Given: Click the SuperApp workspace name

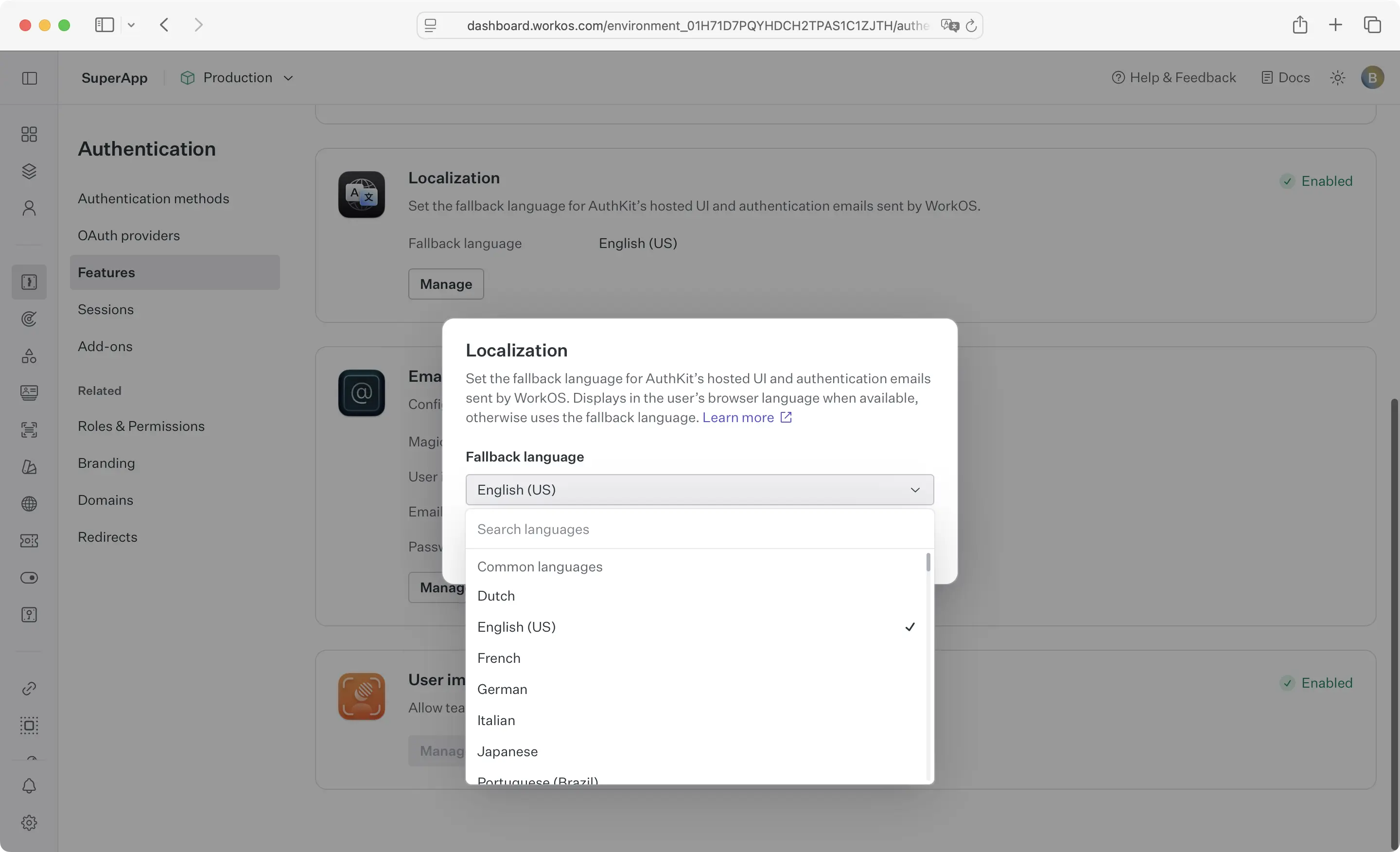Looking at the screenshot, I should (x=115, y=78).
